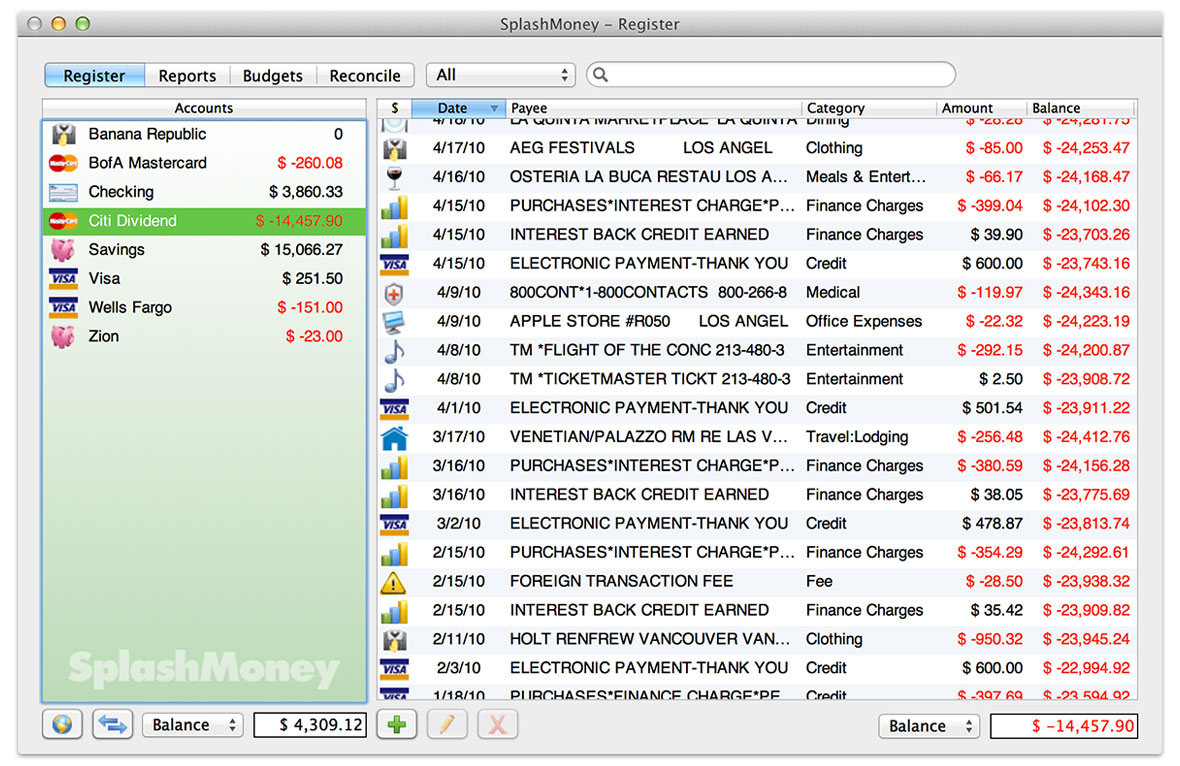Click the Visa card icon beside Wells Fargo
The width and height of the screenshot is (1180, 766).
(x=63, y=308)
